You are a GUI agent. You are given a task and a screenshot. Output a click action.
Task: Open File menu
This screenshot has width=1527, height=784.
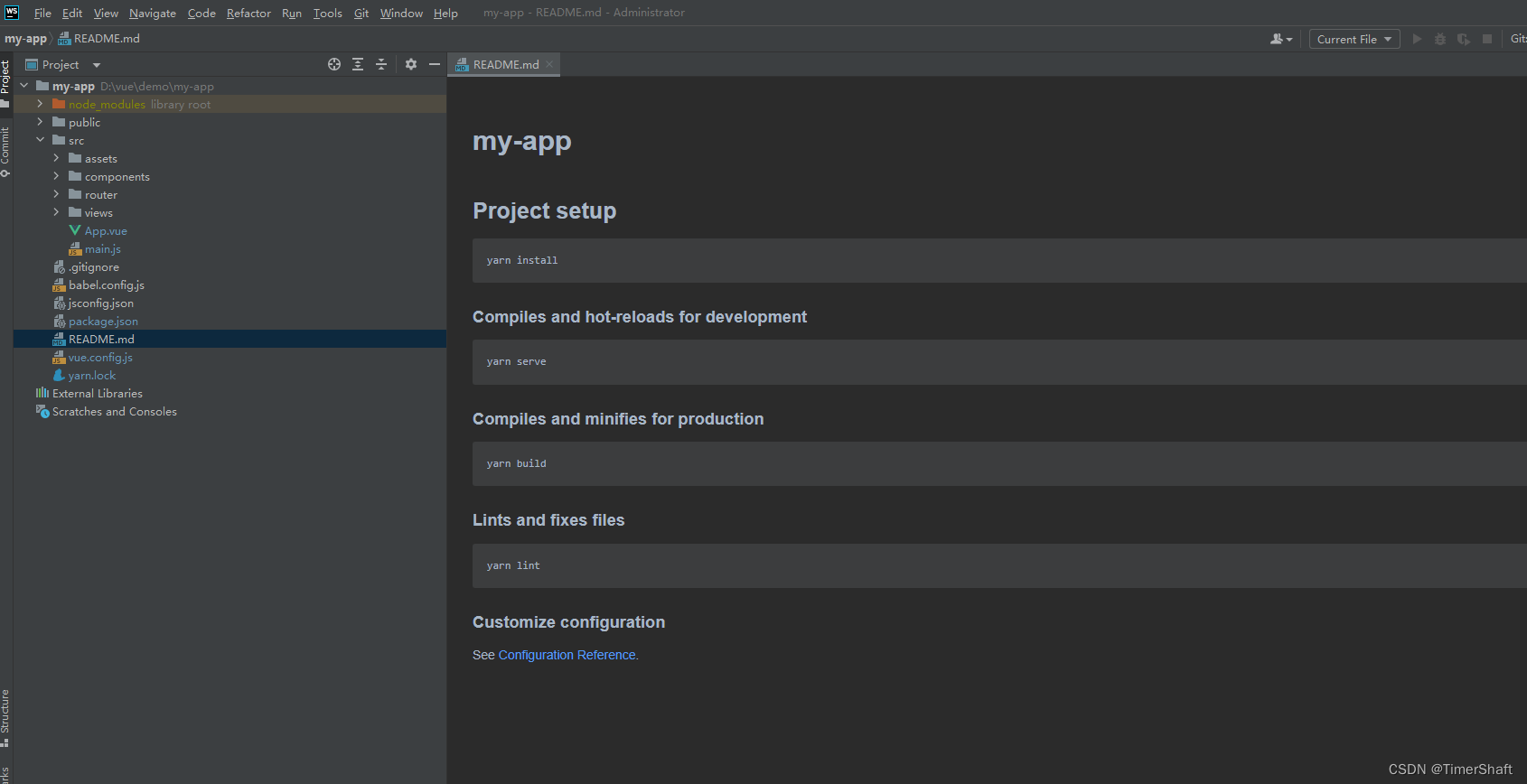tap(42, 13)
